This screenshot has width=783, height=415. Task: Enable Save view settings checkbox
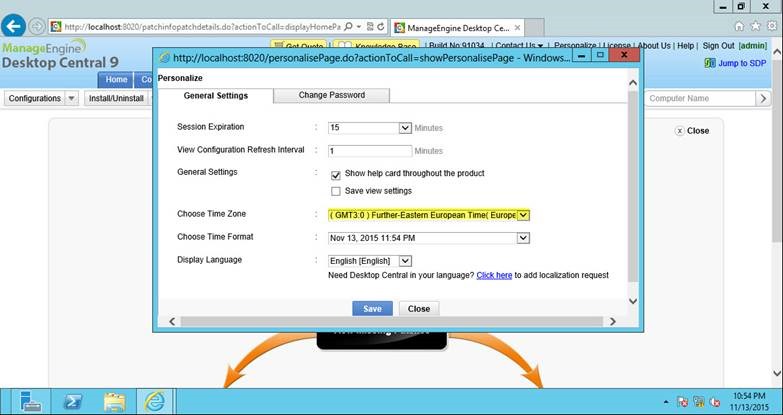336,191
